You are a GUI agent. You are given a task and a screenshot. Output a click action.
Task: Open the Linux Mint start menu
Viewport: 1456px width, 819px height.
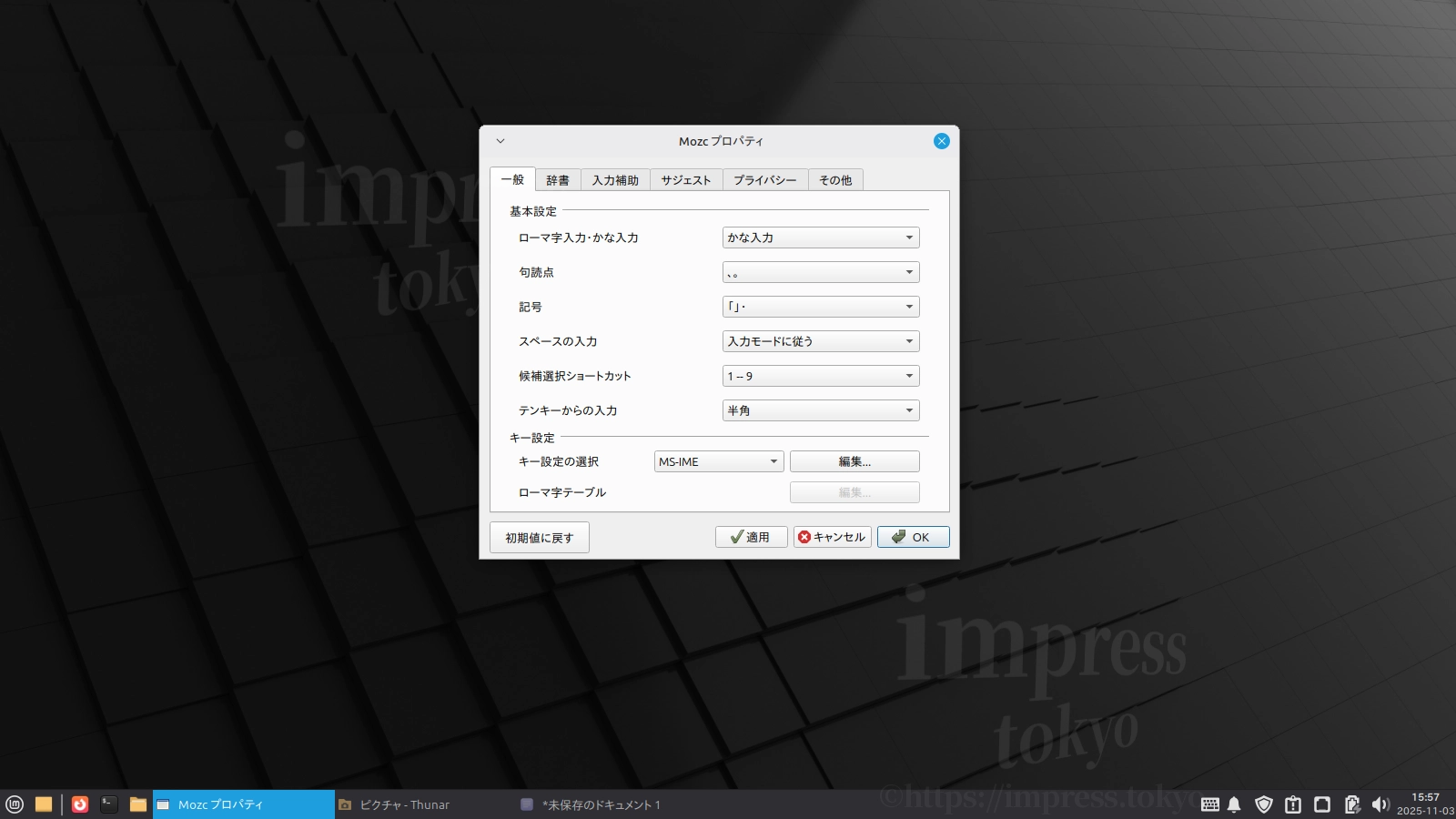(15, 804)
